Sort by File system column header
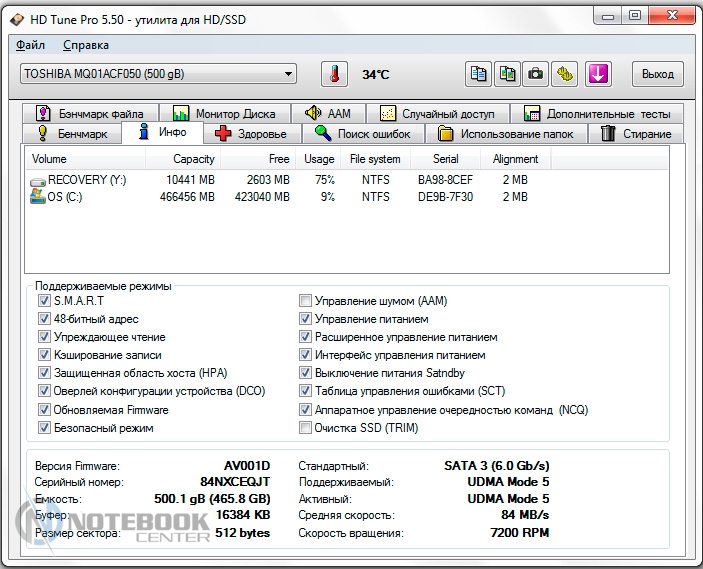This screenshot has height=569, width=703. 375,159
